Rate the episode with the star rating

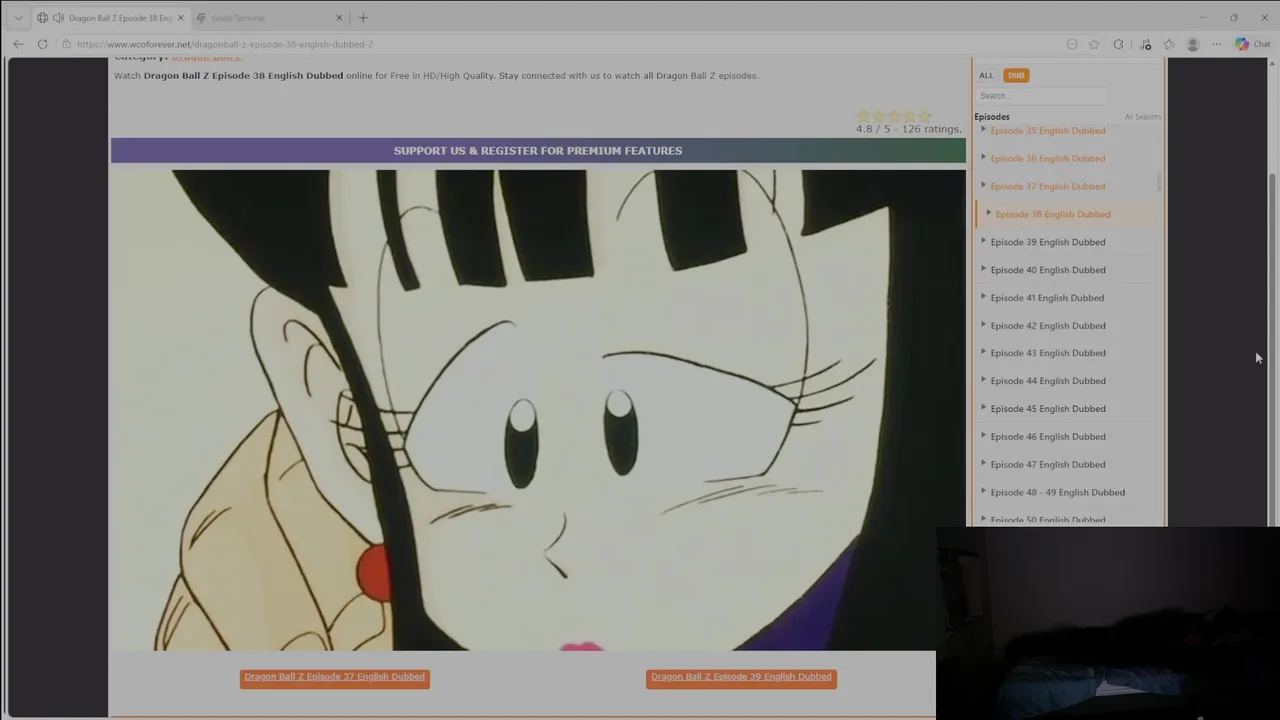point(894,116)
